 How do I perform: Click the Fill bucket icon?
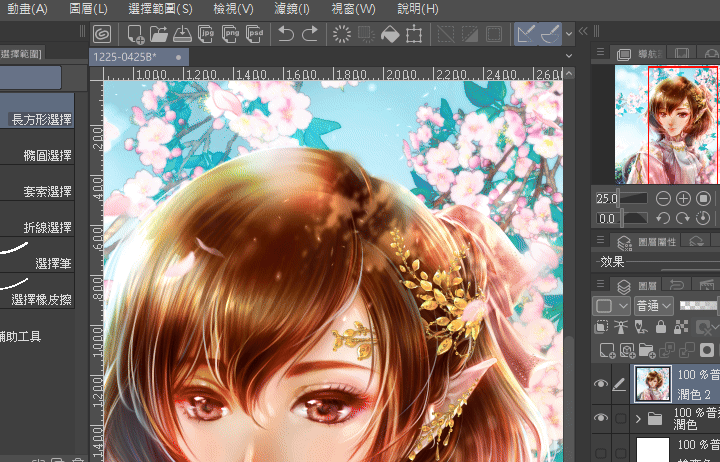(390, 34)
